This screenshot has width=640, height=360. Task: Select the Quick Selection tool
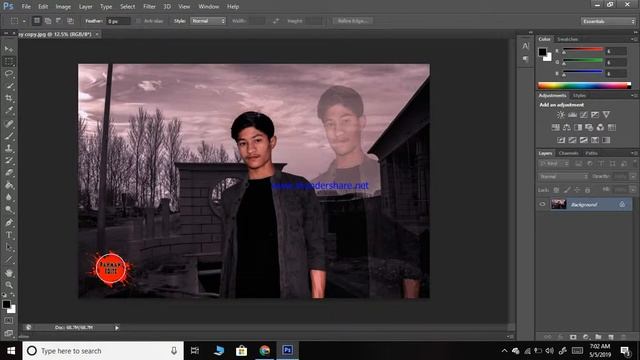tap(9, 86)
